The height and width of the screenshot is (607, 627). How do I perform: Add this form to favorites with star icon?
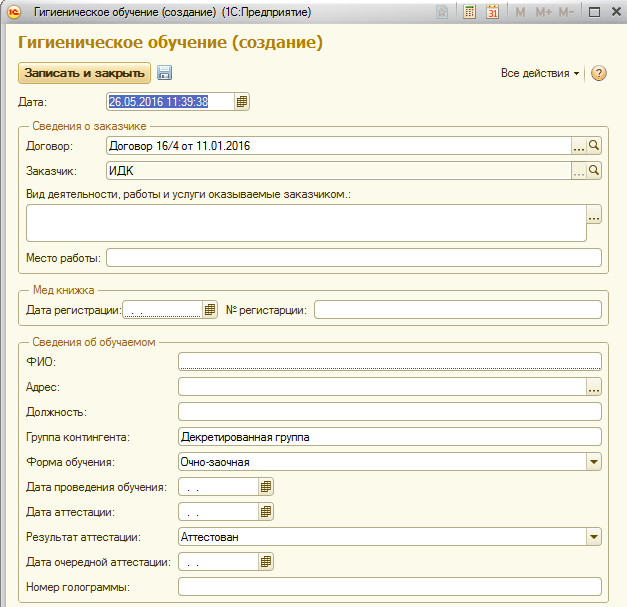click(442, 13)
